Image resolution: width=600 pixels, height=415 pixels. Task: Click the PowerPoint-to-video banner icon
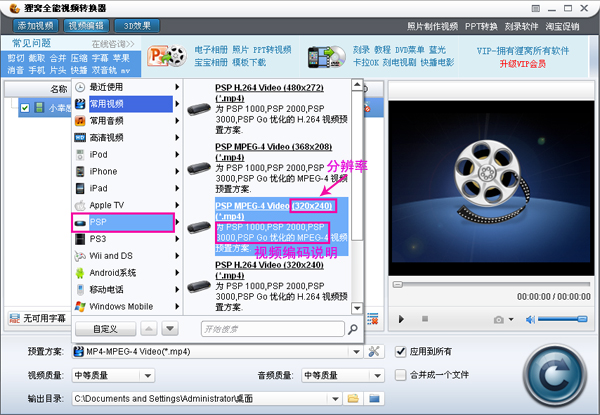coord(167,56)
